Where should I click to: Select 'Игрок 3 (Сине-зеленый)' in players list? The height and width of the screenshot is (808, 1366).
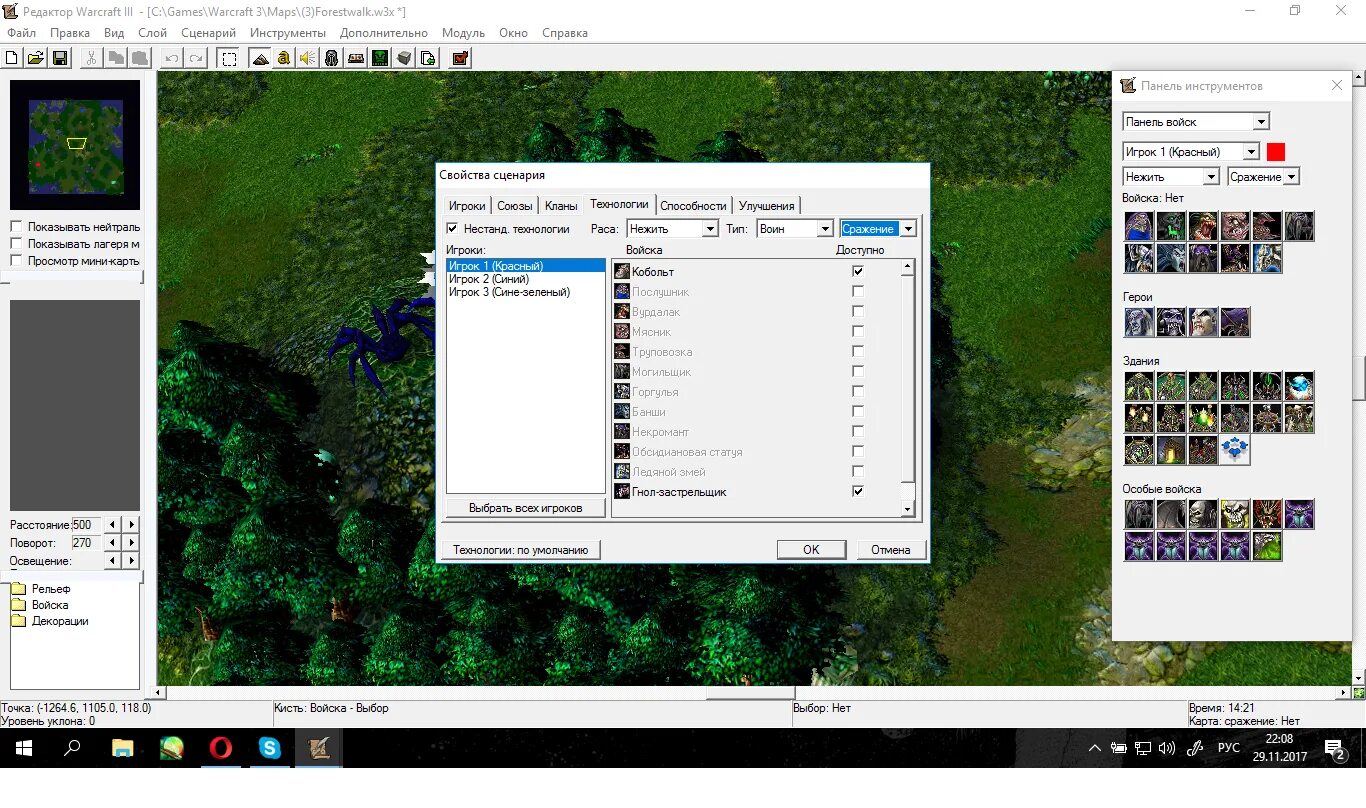(x=525, y=292)
